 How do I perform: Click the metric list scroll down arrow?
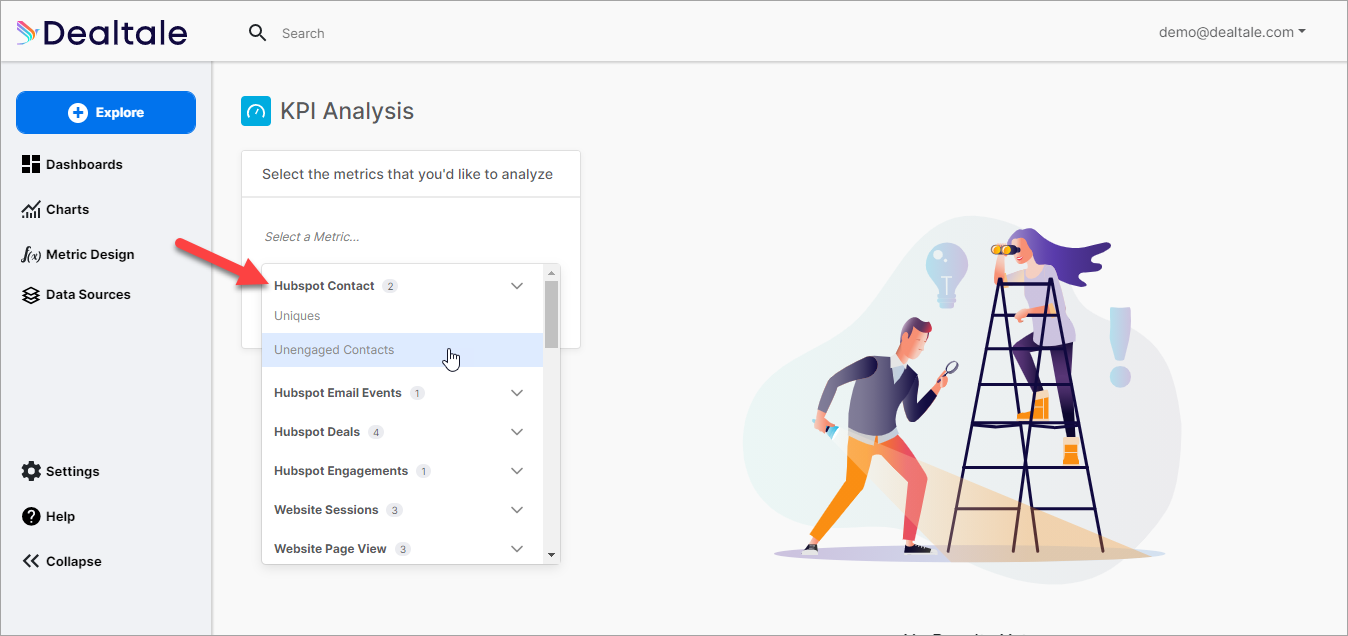pos(551,555)
